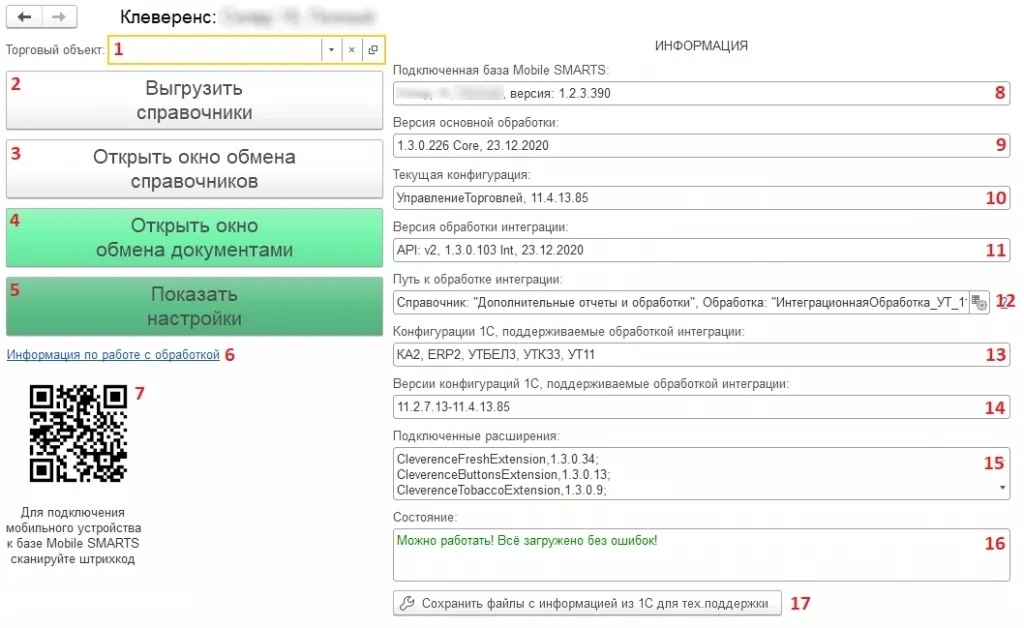Select the text CleverenceFreshExtension,1.3.0.34;
1024x628 pixels.
(498, 459)
